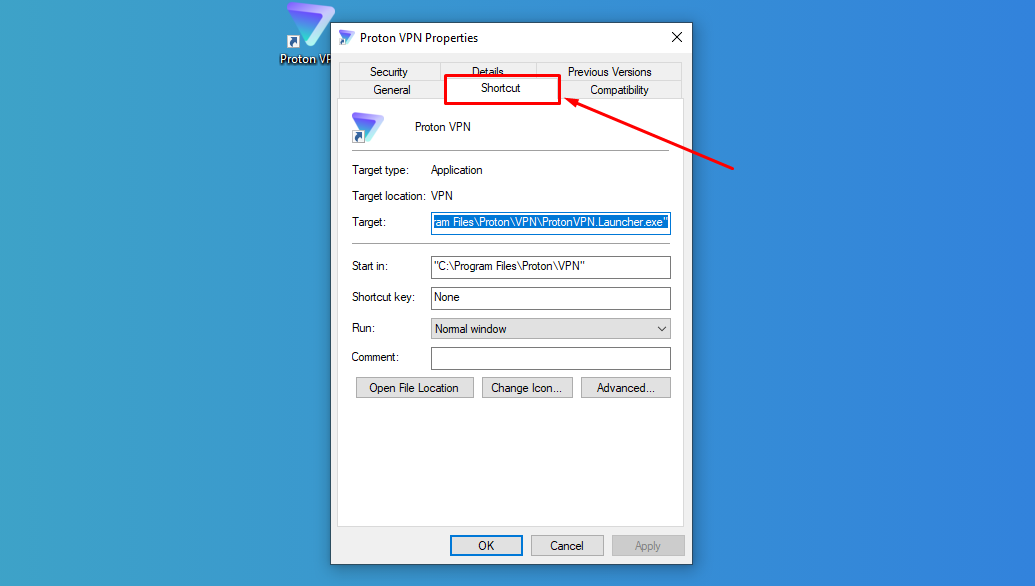Click in the Comment field
This screenshot has width=1035, height=586.
coord(551,358)
